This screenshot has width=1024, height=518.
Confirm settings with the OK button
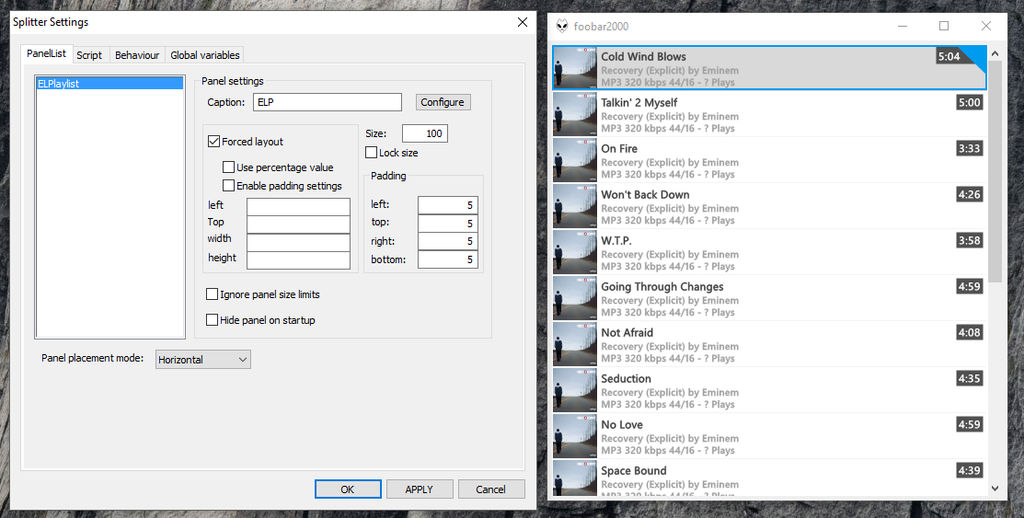click(347, 489)
